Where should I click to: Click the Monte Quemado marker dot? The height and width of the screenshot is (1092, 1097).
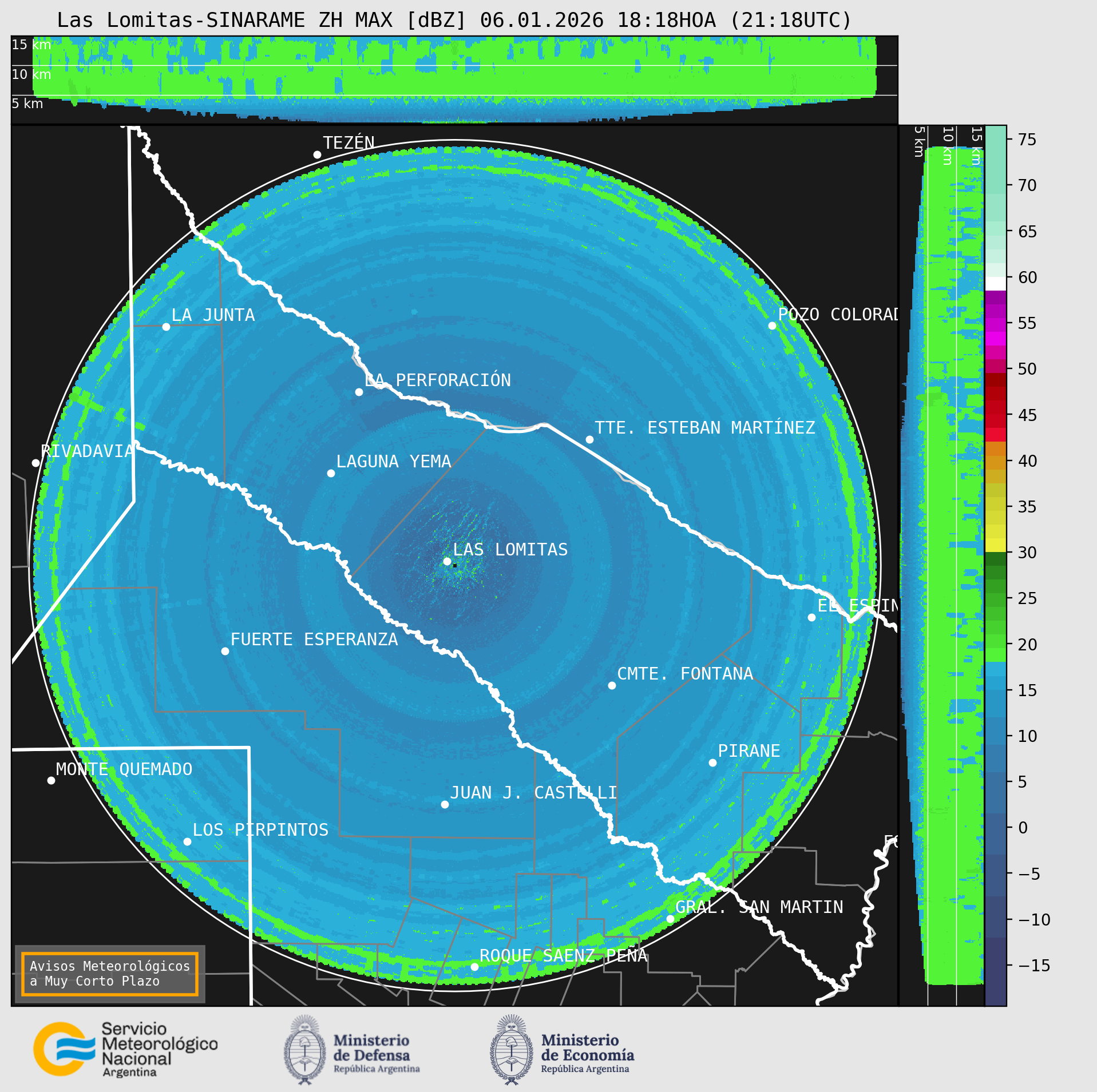51,780
